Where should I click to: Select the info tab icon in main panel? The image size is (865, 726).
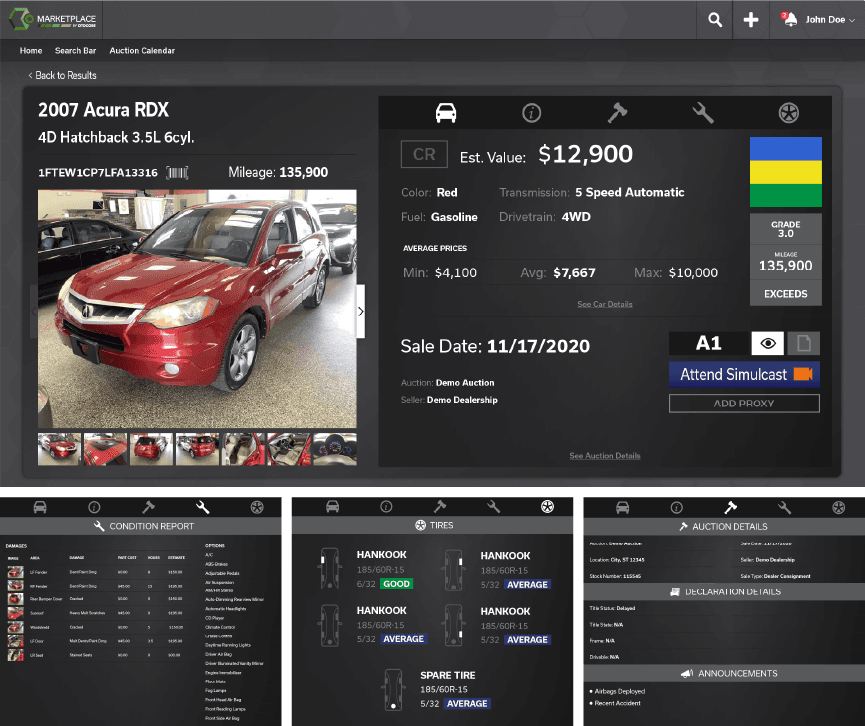(x=532, y=113)
